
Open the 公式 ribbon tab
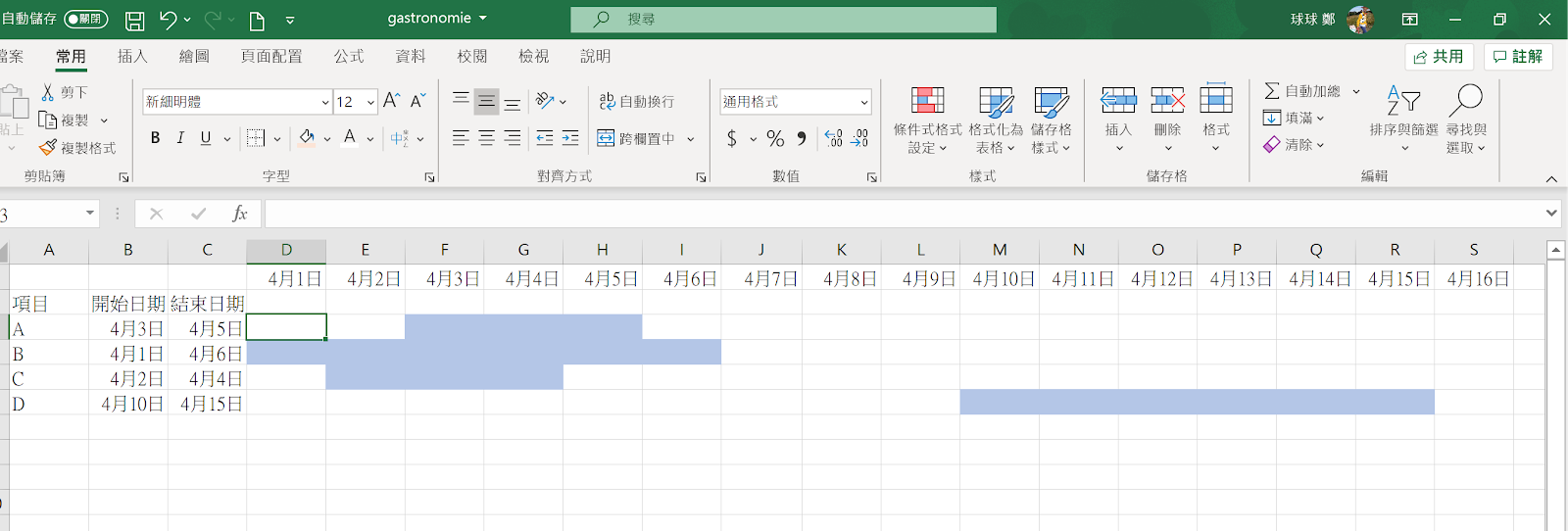348,57
